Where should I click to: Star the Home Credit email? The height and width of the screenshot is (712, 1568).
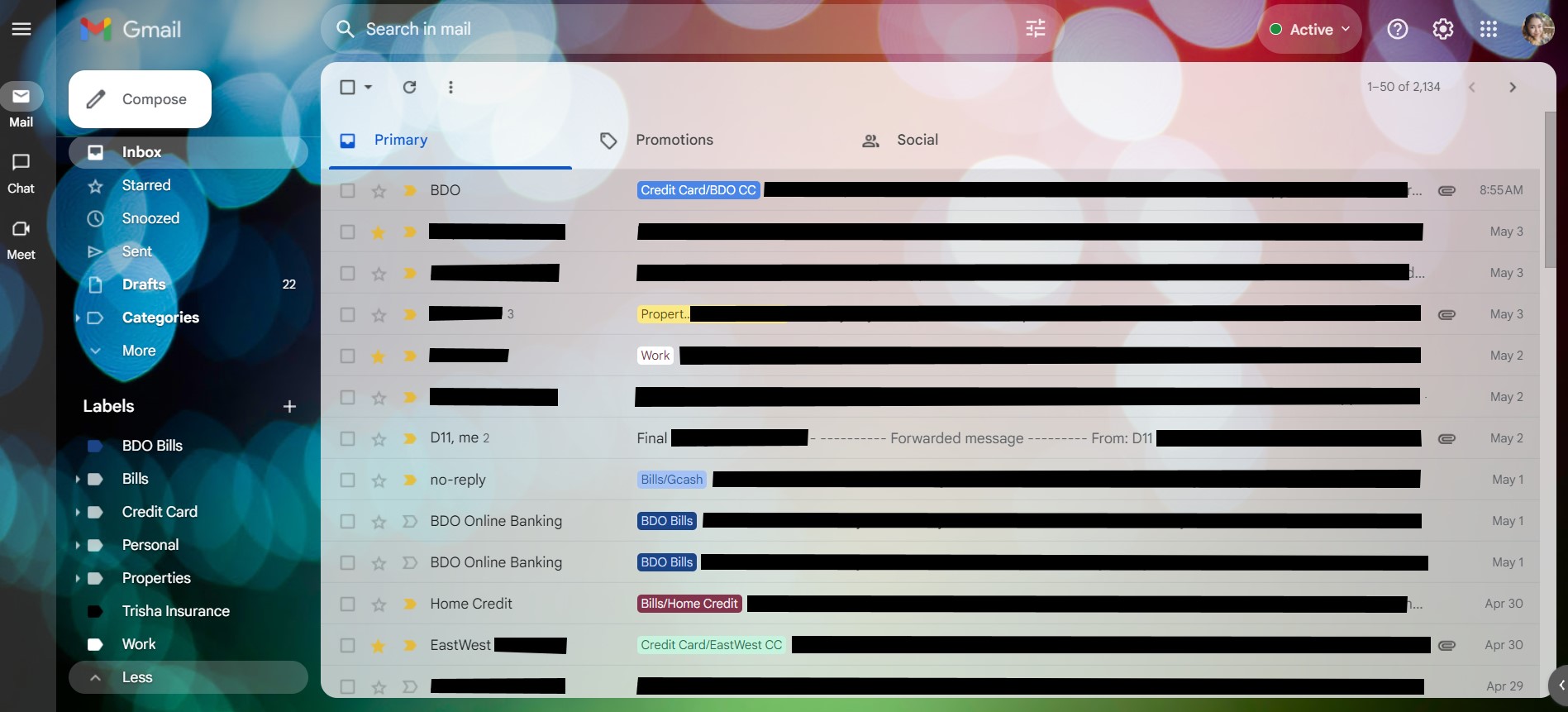click(x=379, y=604)
